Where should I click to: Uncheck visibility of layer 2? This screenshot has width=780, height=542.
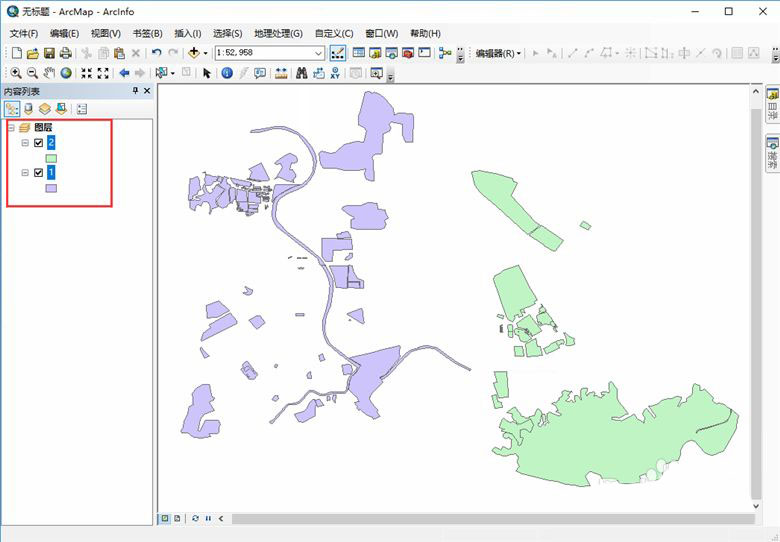pyautogui.click(x=38, y=143)
